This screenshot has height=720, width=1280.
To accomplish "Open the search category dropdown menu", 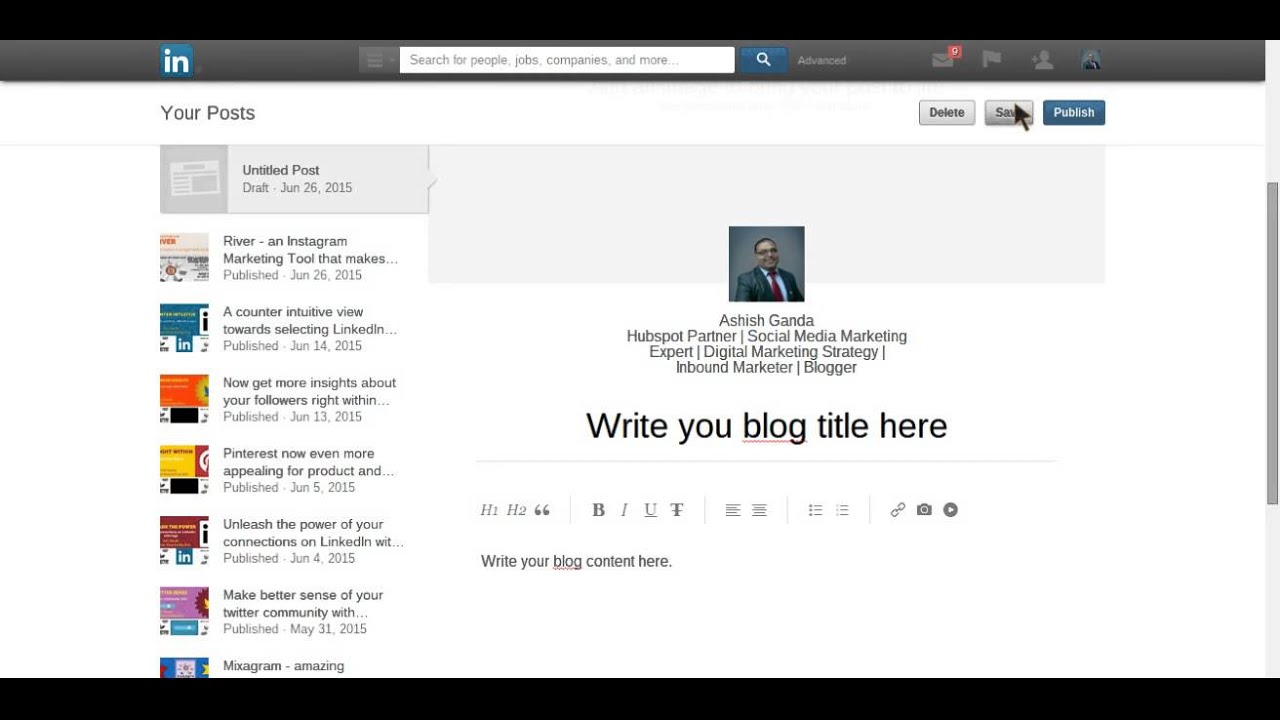I will pos(379,60).
